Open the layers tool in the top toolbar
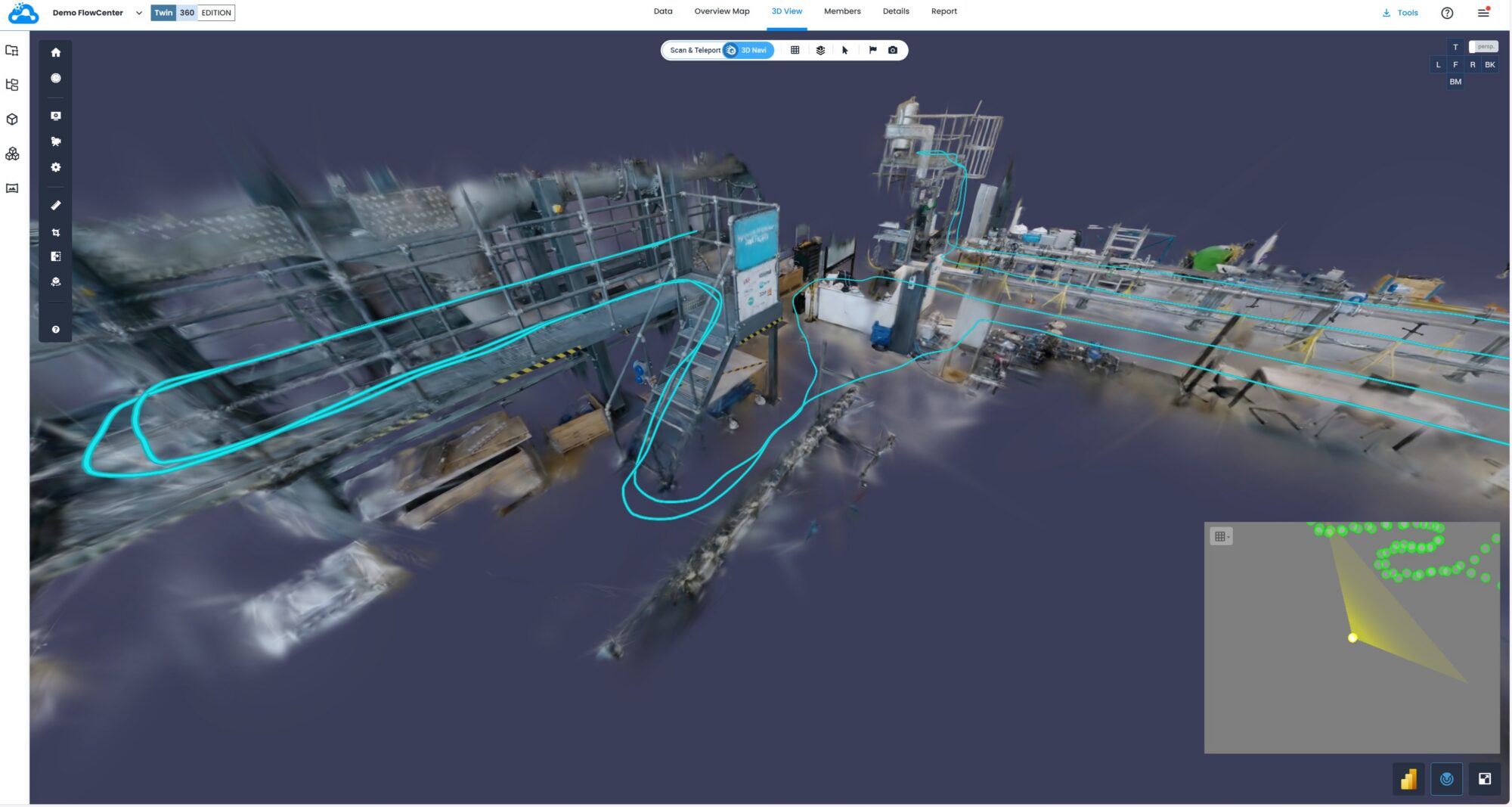Viewport: 1512px width, 807px height. coord(820,50)
